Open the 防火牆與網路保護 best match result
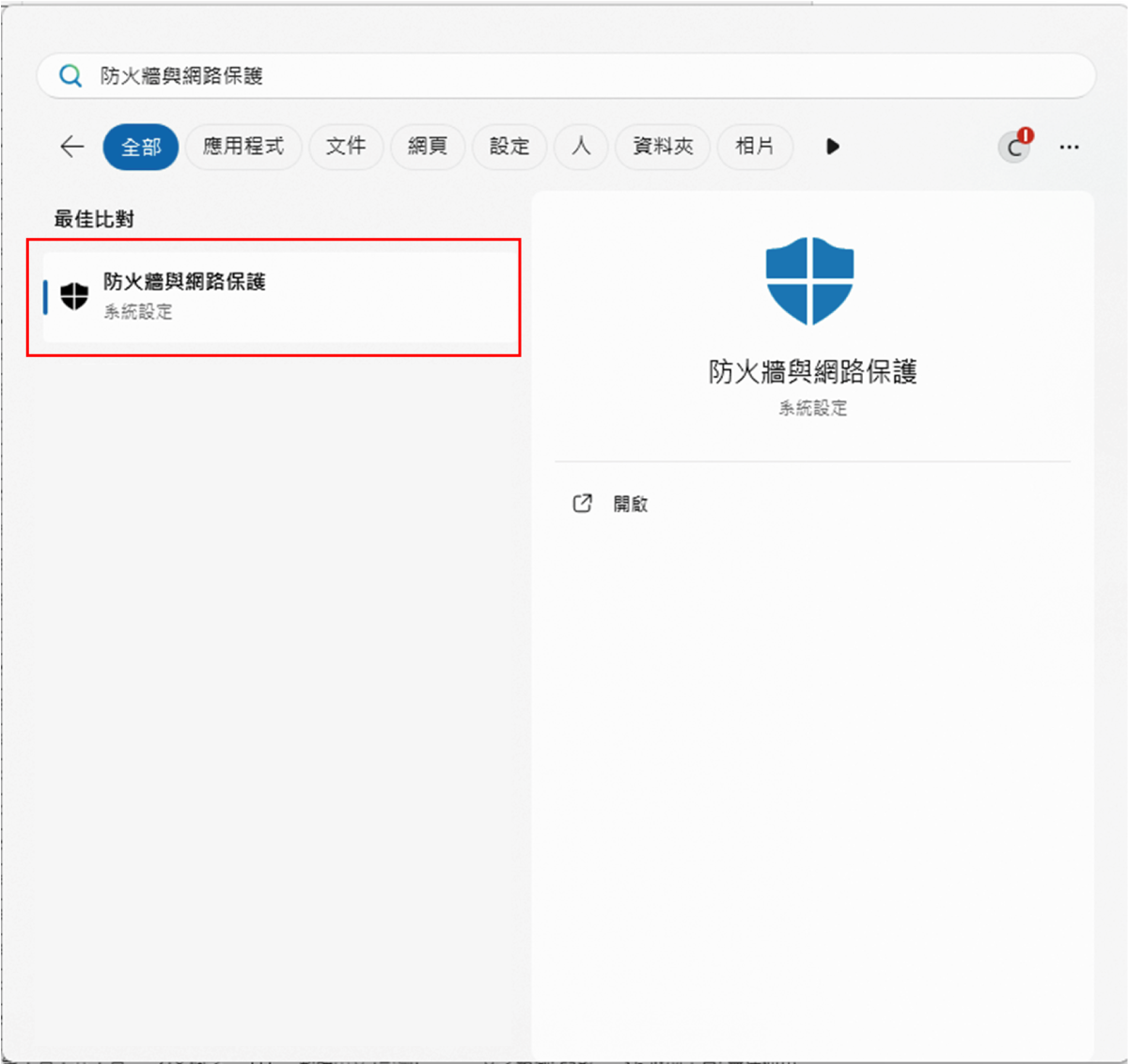1128x1064 pixels. pyautogui.click(x=280, y=297)
